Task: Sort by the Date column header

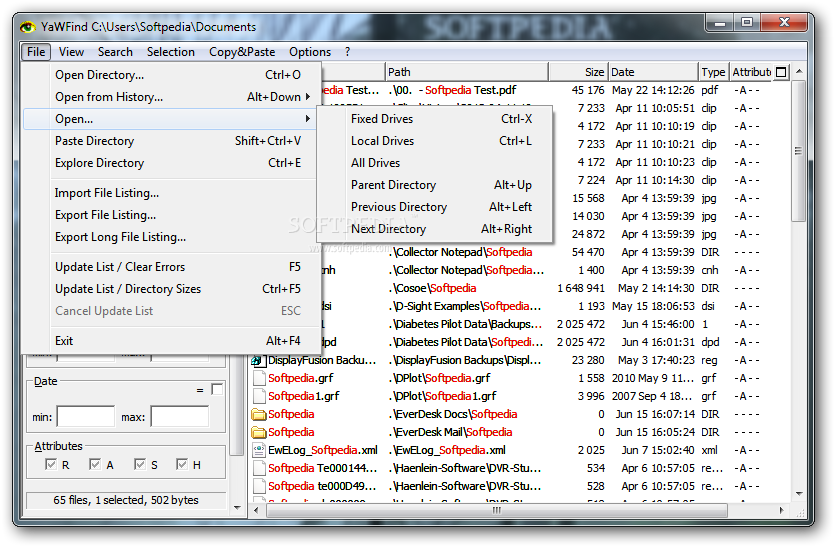Action: [653, 72]
